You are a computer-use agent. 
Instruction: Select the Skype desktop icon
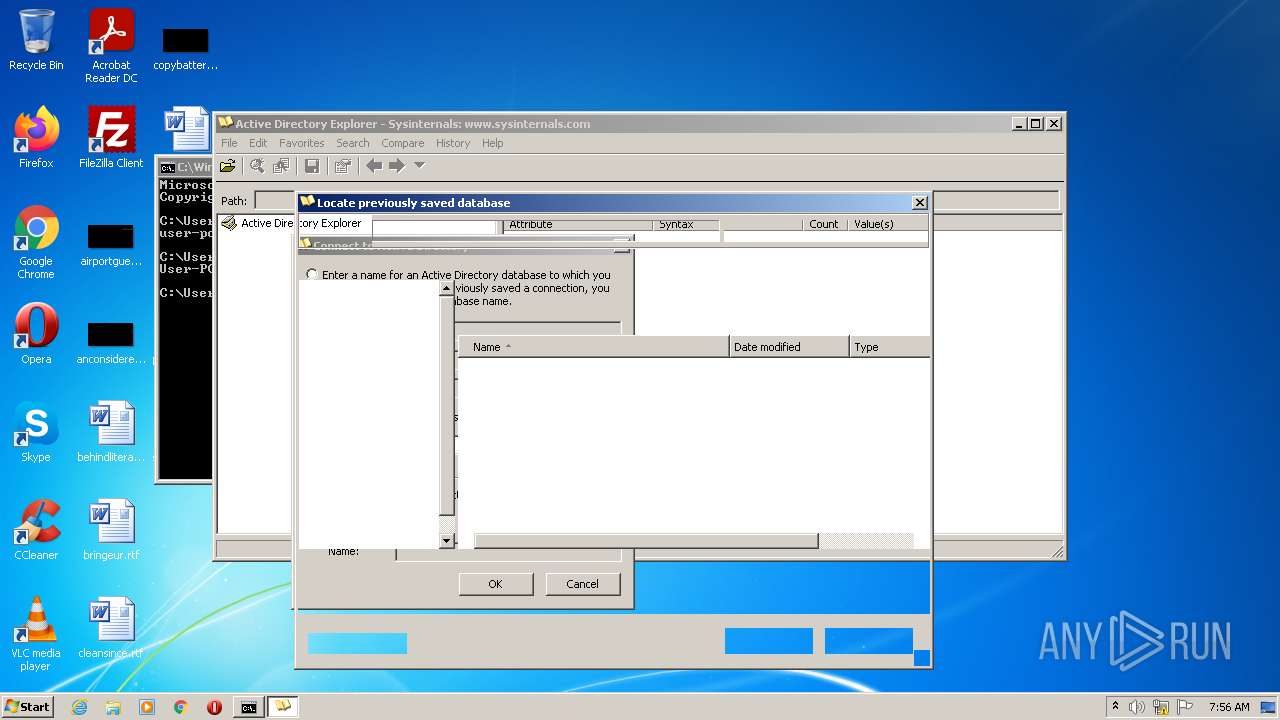pyautogui.click(x=36, y=432)
